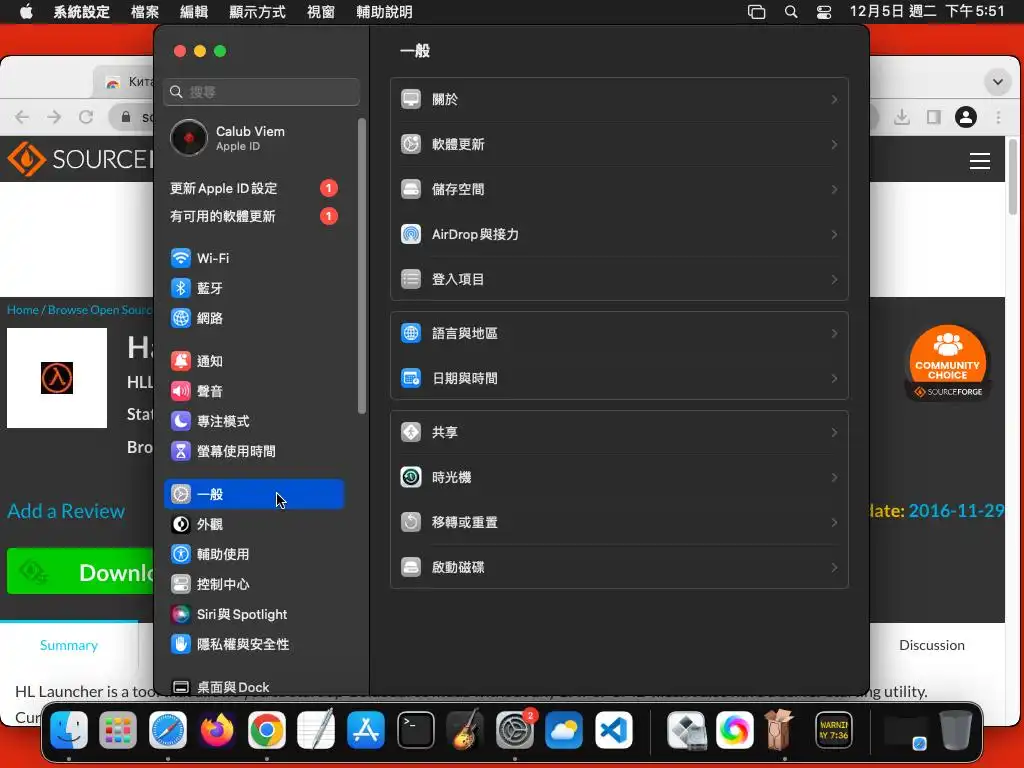Screen dimensions: 1024x768
Task: Click the settings search field
Action: [x=261, y=92]
